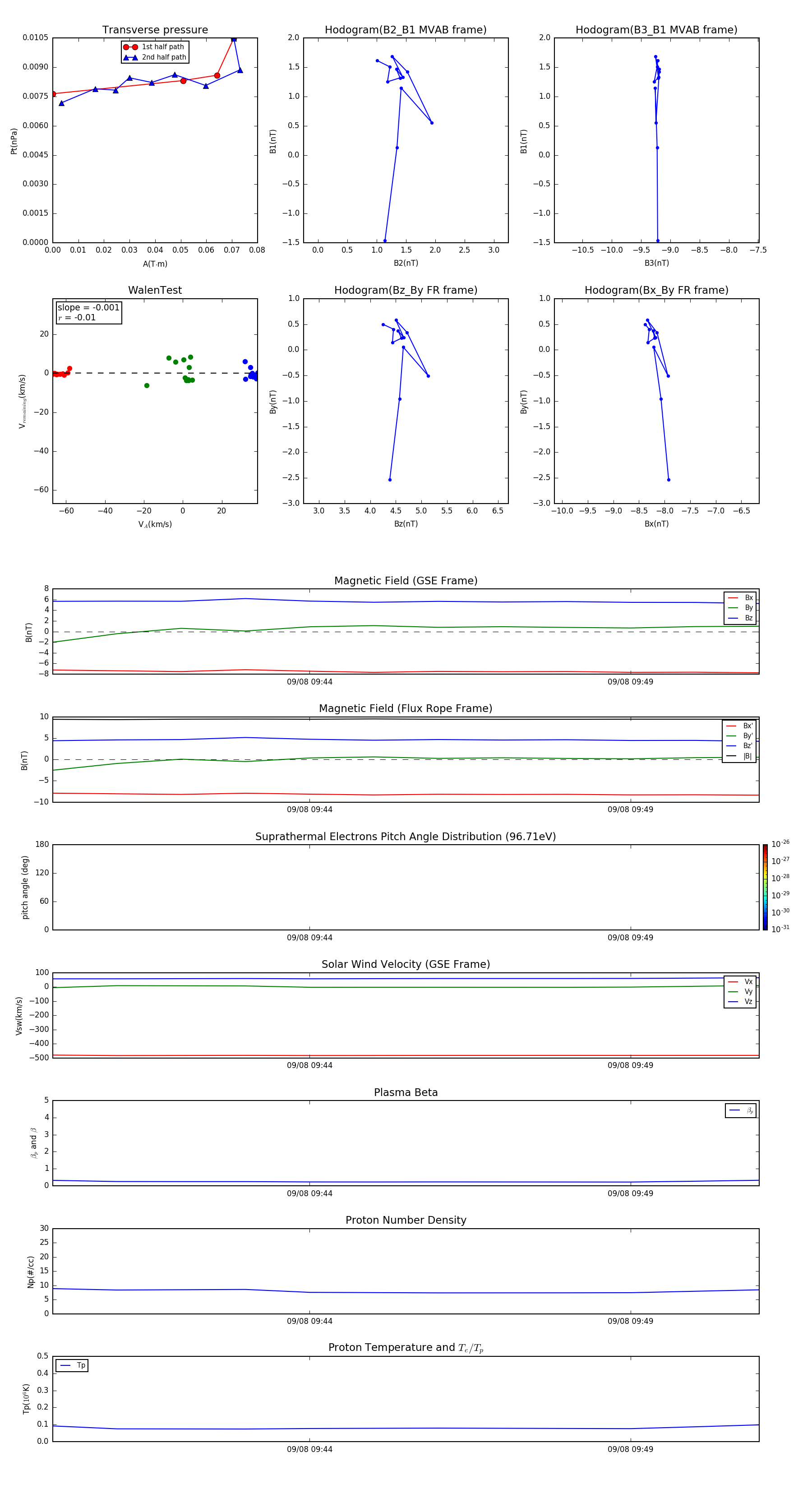Click "09/08 09:44" label under Plasma Beta panel
The height and width of the screenshot is (1489, 812).
click(x=310, y=1193)
